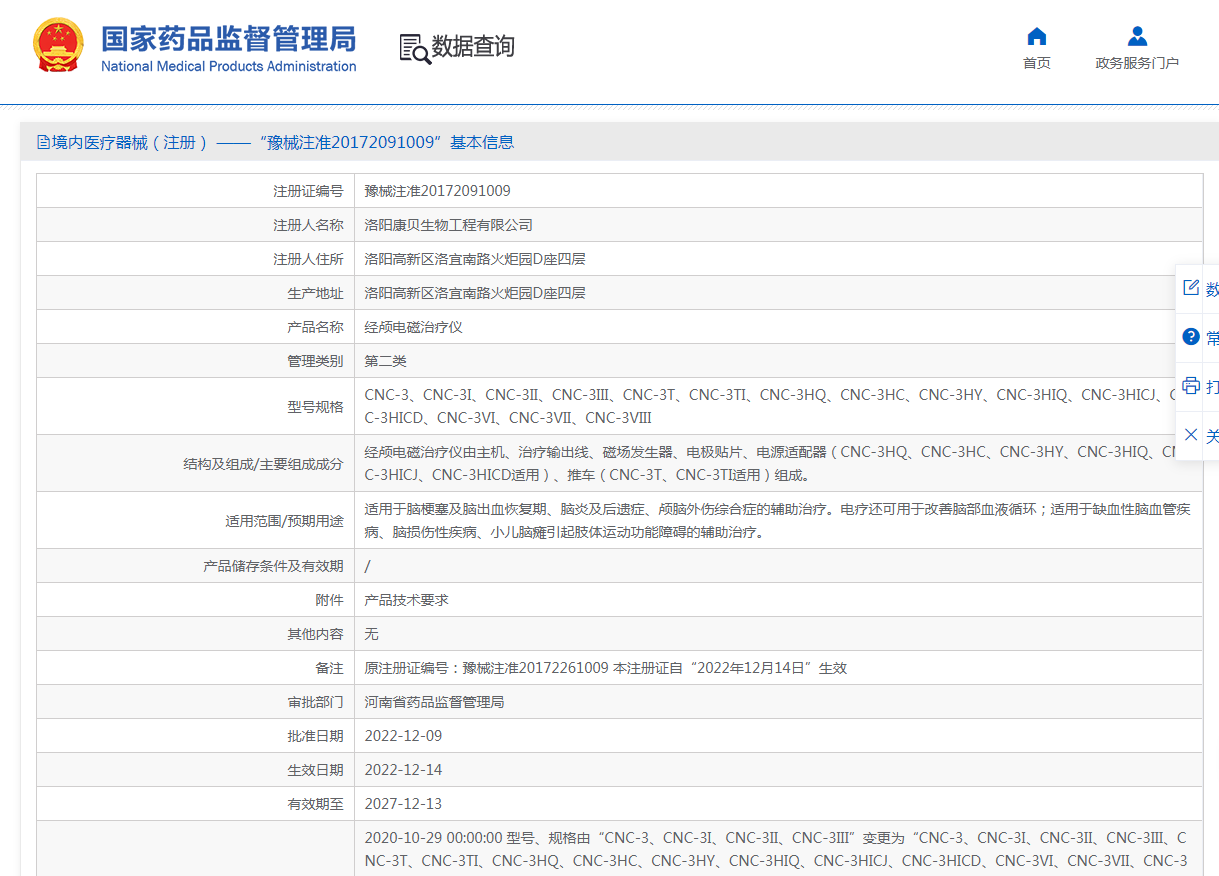Select approval date 2022-12-09
Viewport: 1219px width, 876px height.
click(x=403, y=736)
